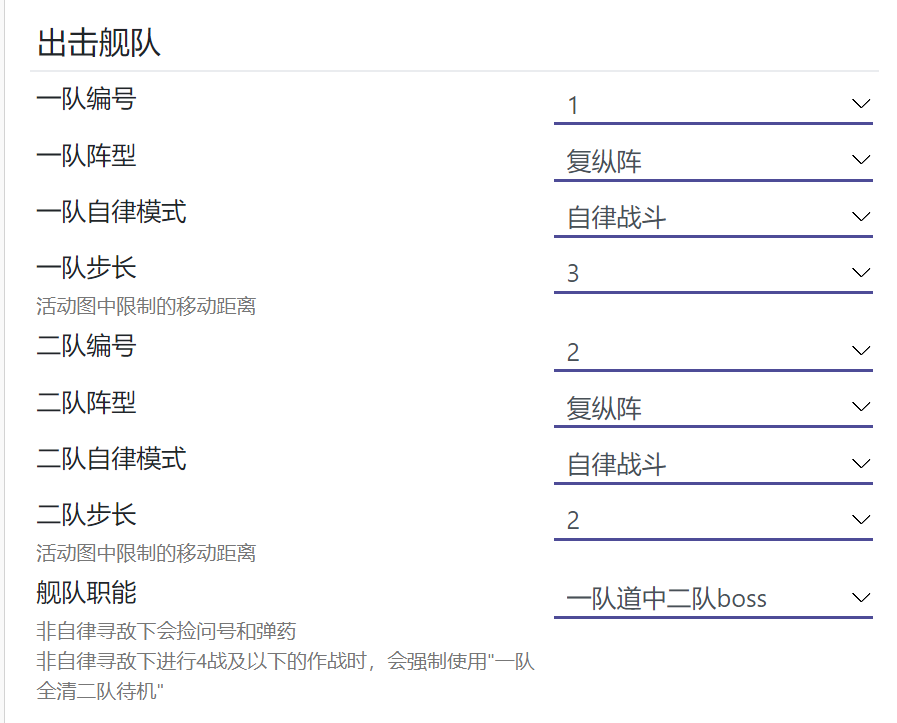Viewport: 897px width, 723px height.
Task: Click the 一队编号 label
Action: (x=86, y=99)
